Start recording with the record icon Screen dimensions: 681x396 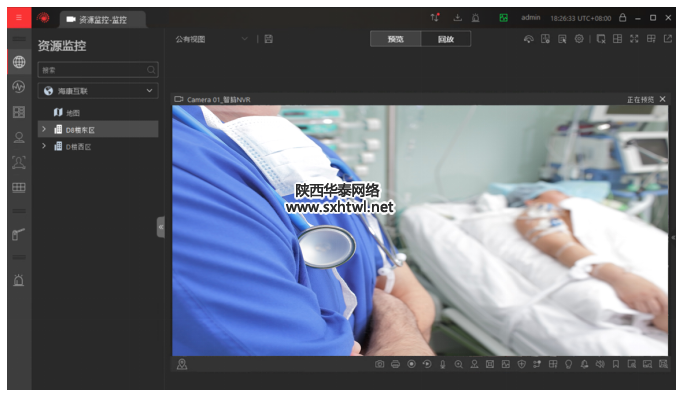point(411,364)
